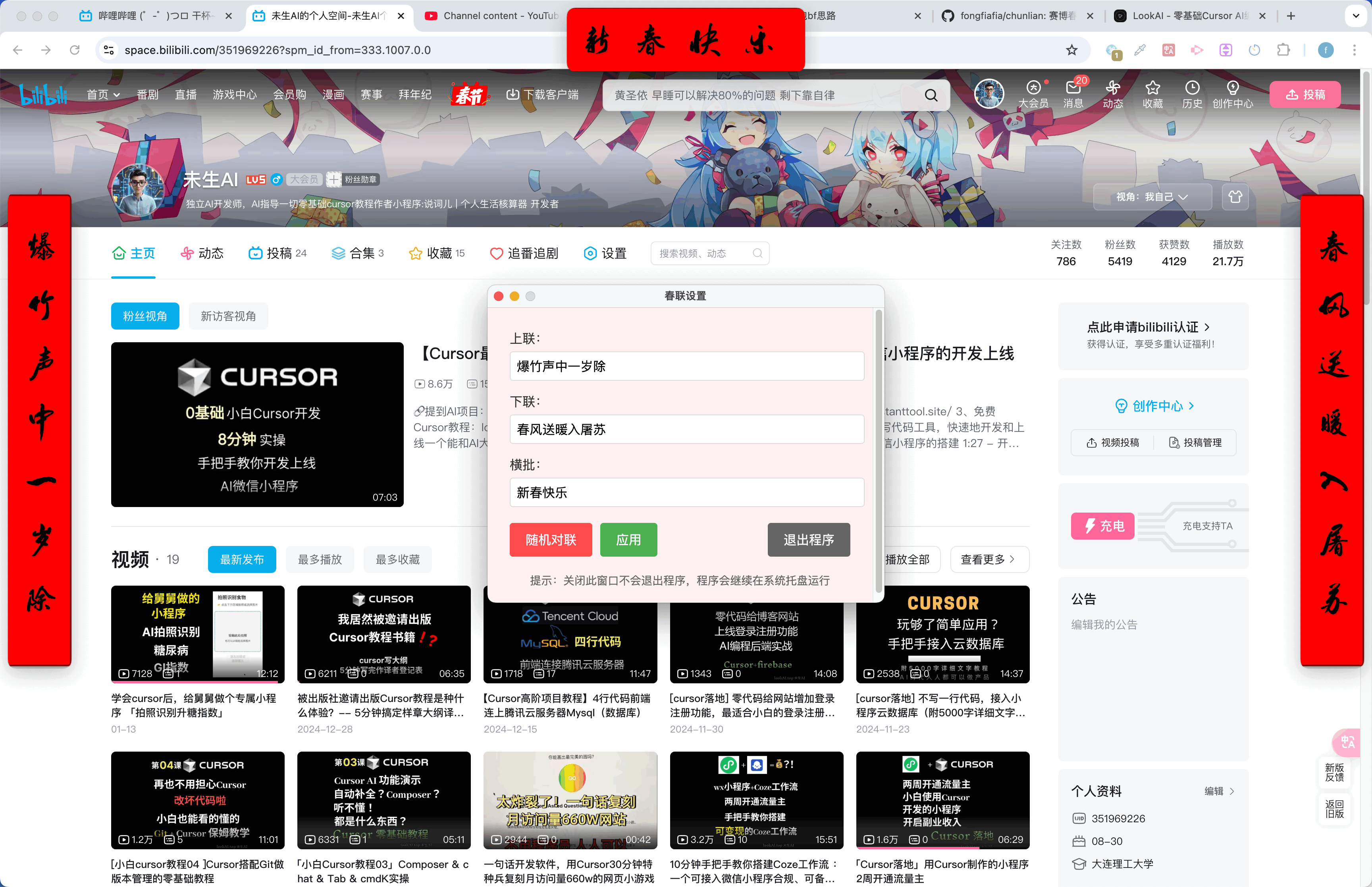The image size is (1372, 887).
Task: Click the bilibili logo
Action: [43, 95]
